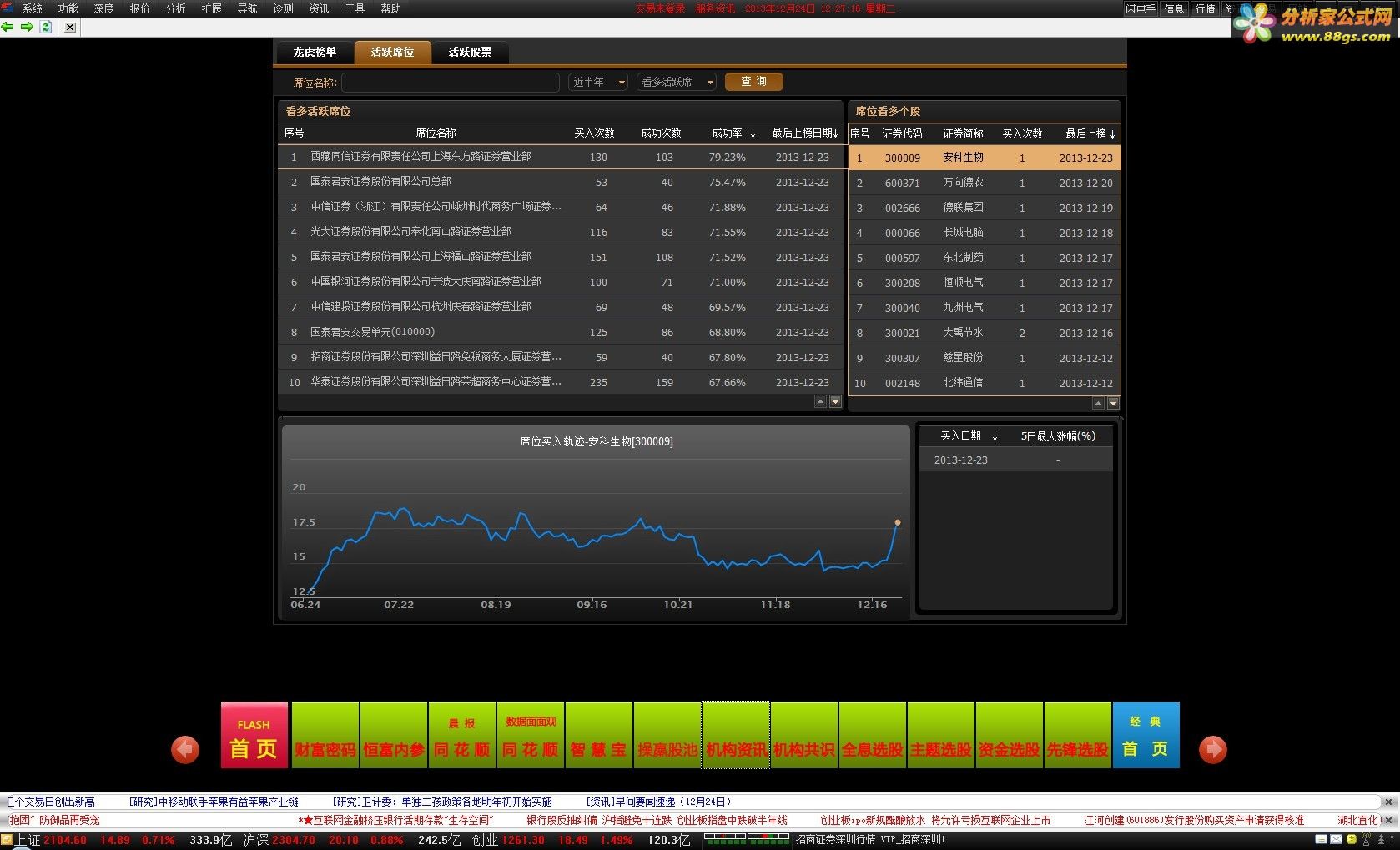Select the 2013-12-23 buy date row
Screen dimensions: 1400x850
(1016, 460)
